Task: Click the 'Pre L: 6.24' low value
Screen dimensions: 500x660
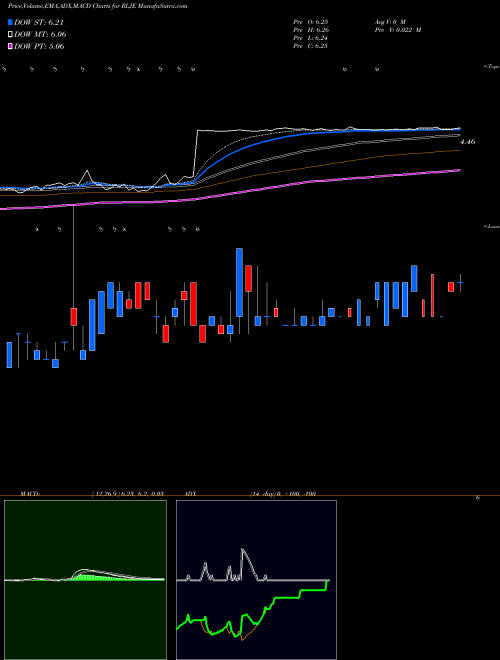Action: pos(311,38)
